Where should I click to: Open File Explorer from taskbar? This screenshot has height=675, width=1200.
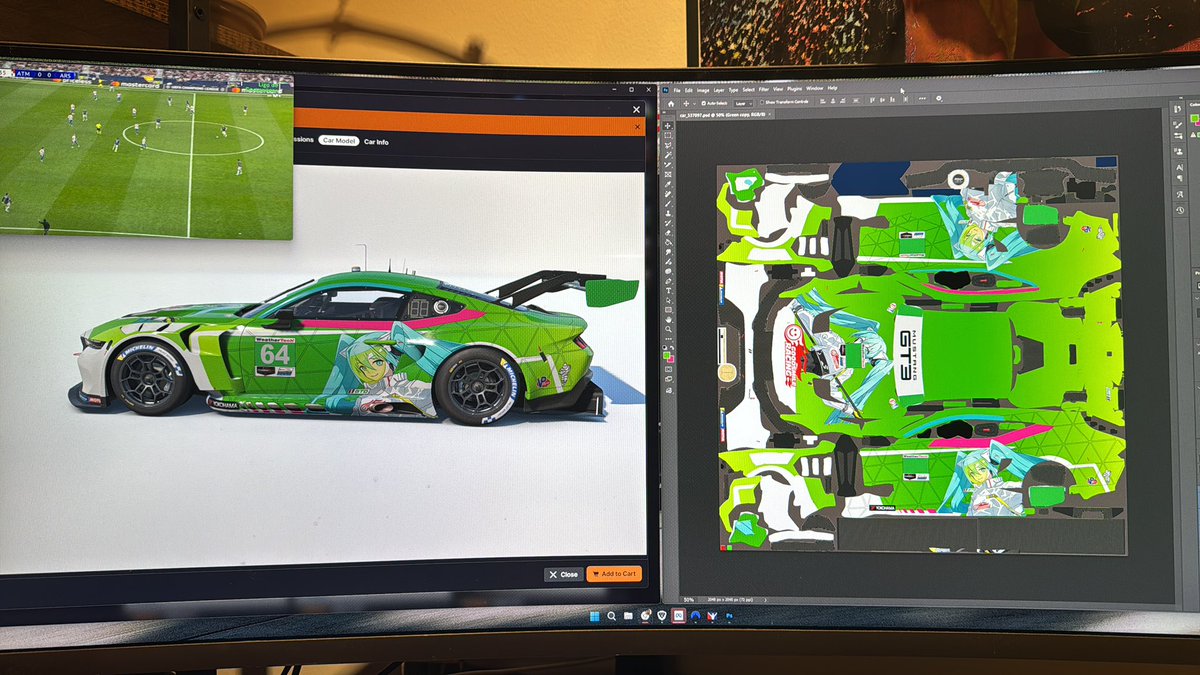tap(628, 616)
